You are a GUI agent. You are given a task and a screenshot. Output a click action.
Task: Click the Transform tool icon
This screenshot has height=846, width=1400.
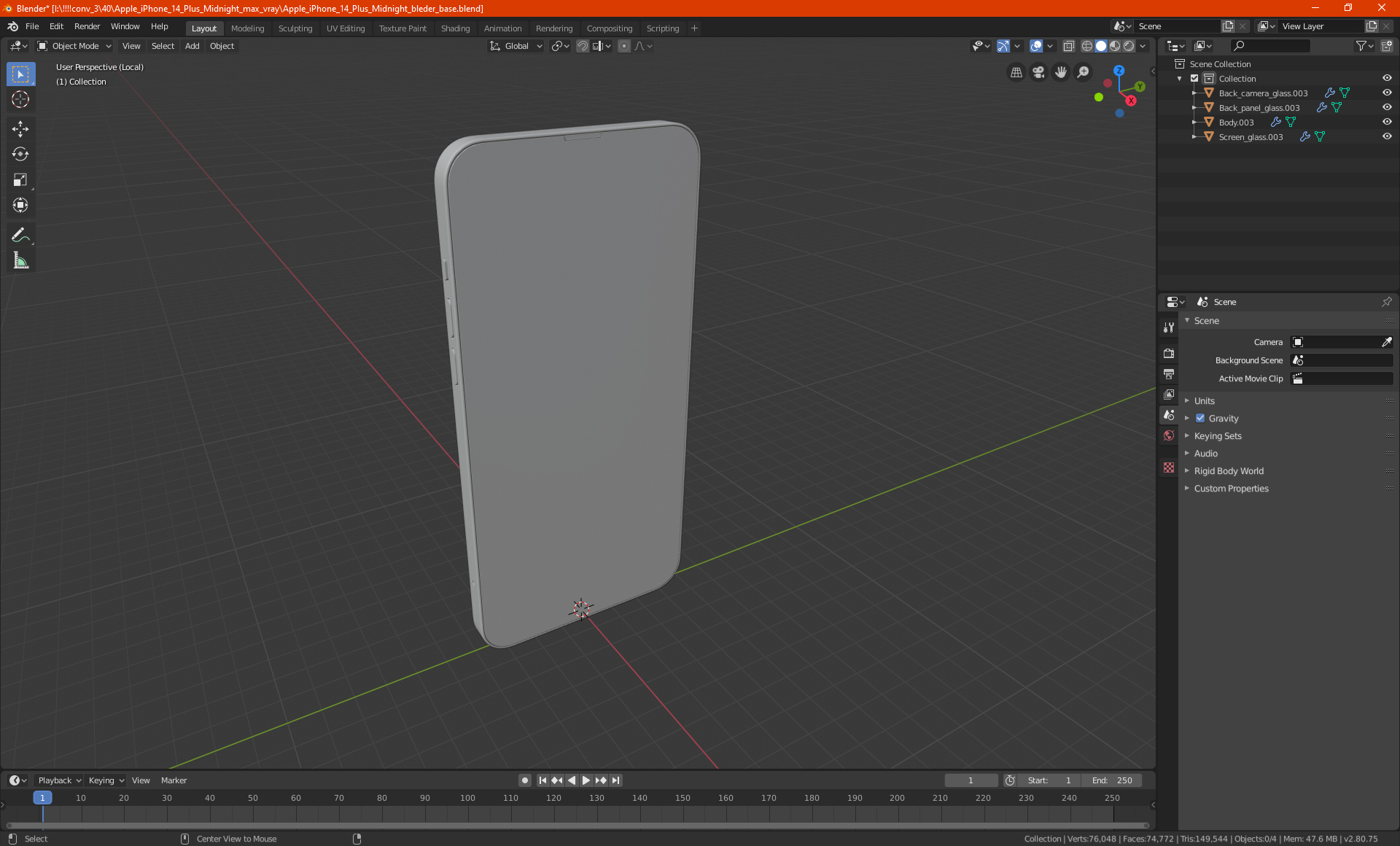20,206
